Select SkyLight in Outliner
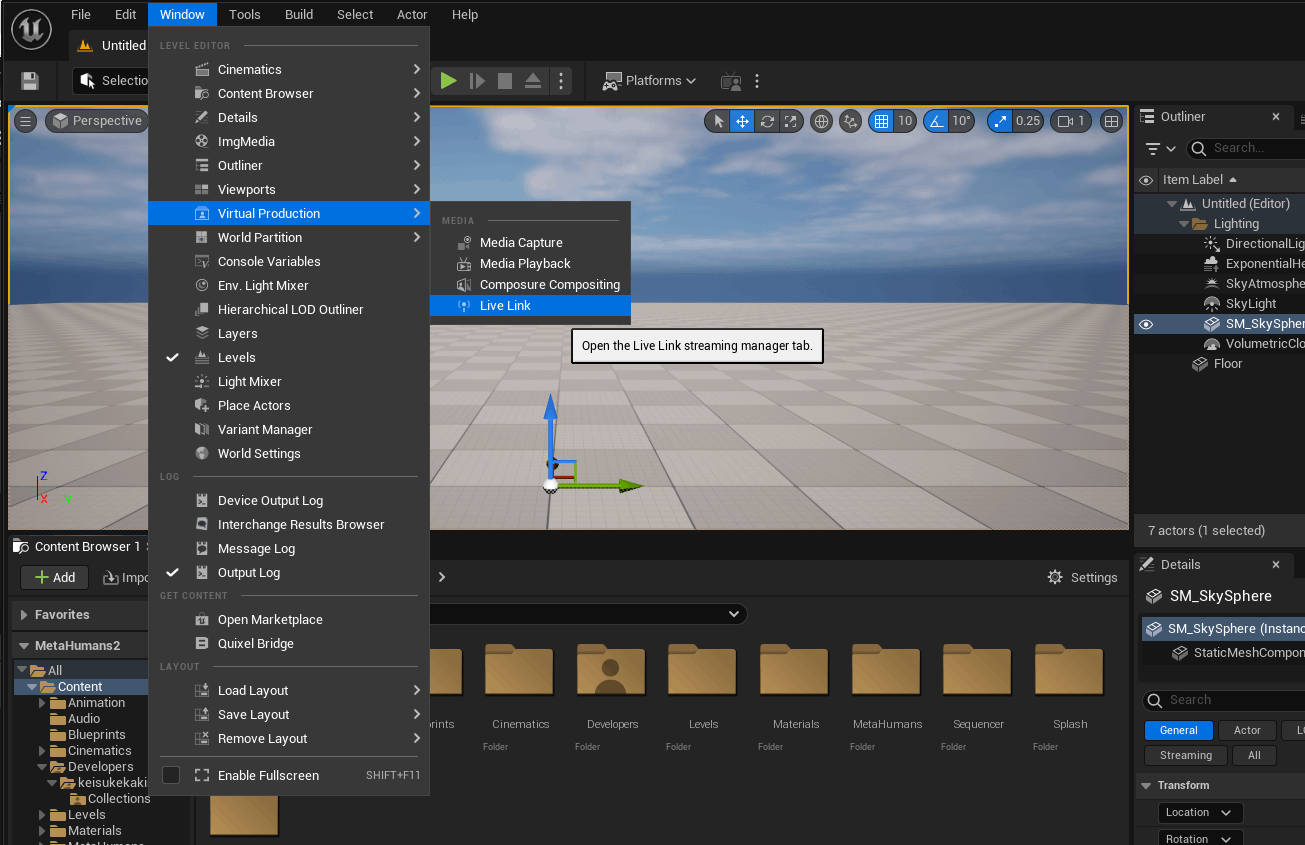1305x845 pixels. tap(1251, 304)
